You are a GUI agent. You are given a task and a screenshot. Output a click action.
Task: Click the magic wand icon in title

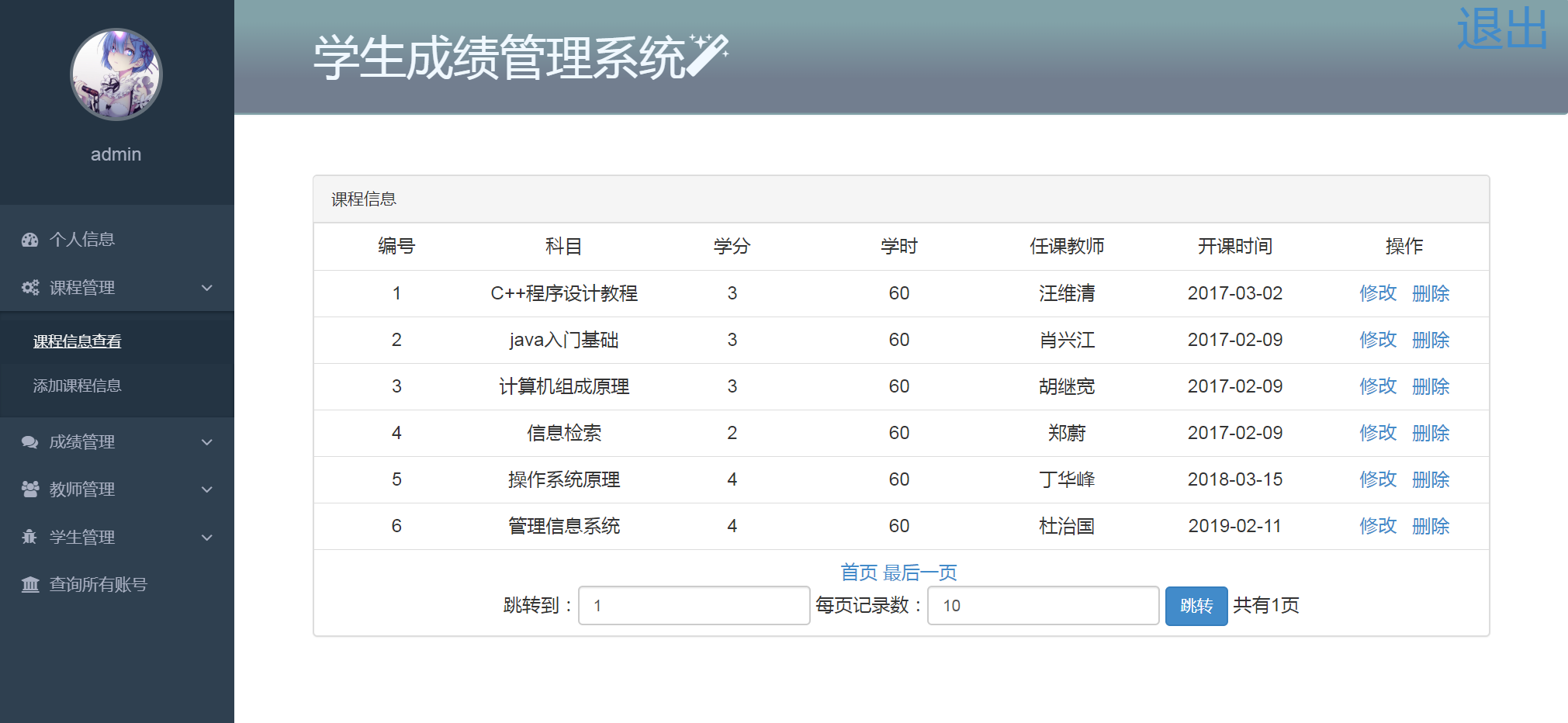(x=708, y=54)
